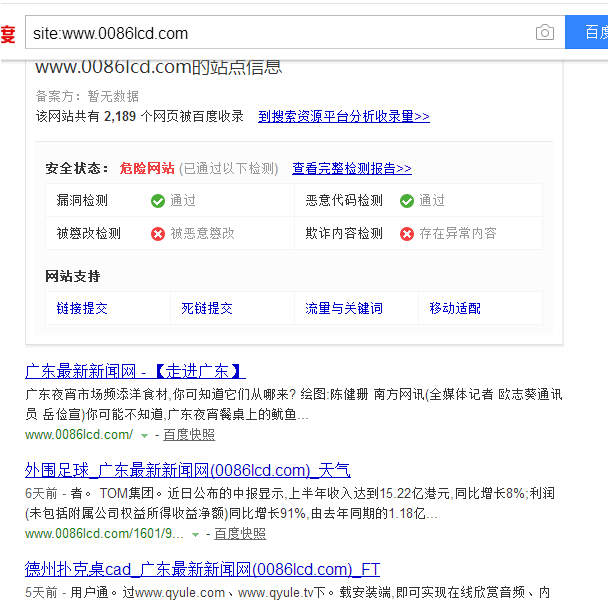Click the 备案方: 暂无数据 text
This screenshot has height=602, width=609.
87,96
